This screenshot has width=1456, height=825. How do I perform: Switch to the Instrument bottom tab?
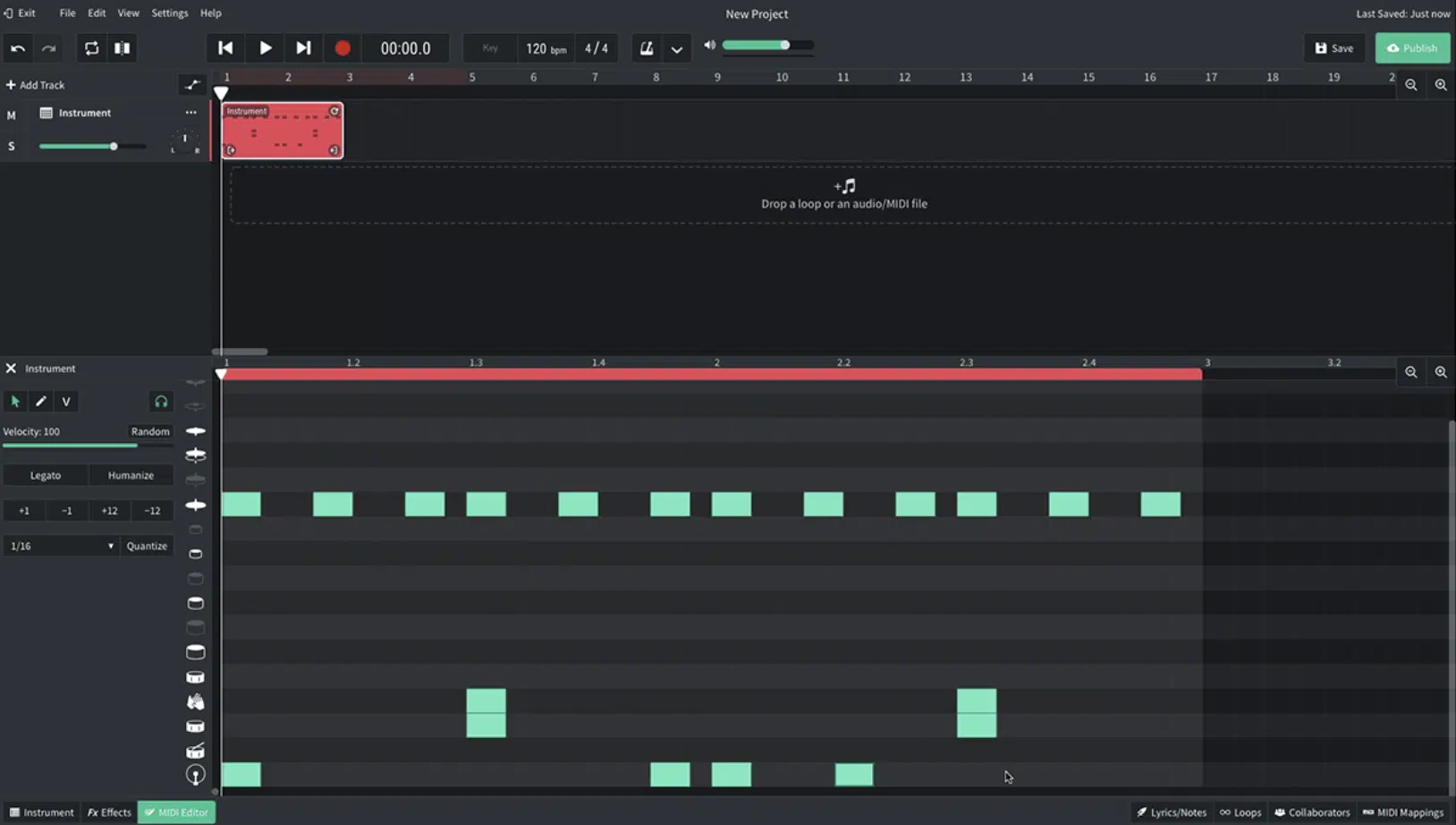(42, 812)
